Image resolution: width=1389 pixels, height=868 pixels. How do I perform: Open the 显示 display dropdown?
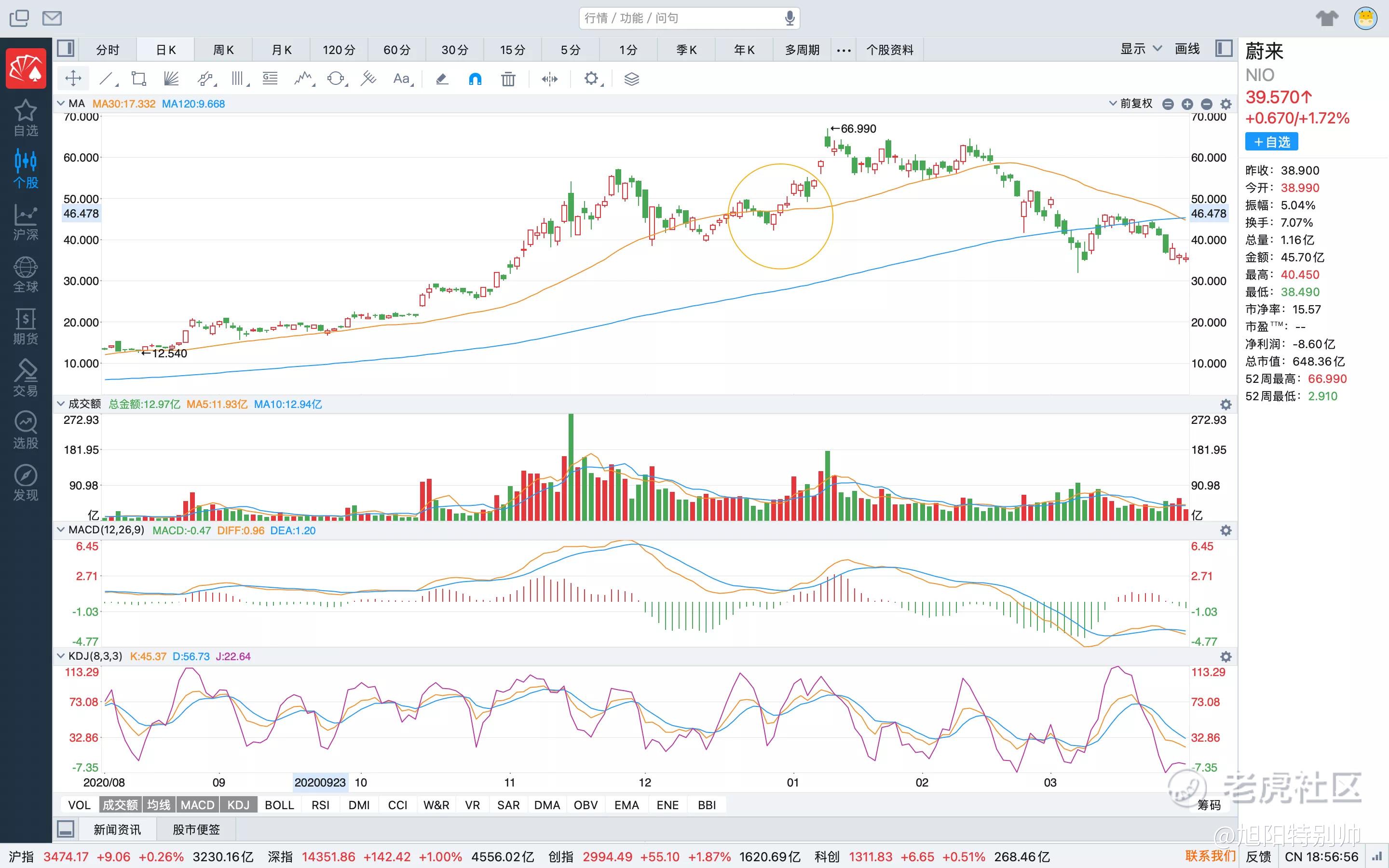pyautogui.click(x=1141, y=49)
